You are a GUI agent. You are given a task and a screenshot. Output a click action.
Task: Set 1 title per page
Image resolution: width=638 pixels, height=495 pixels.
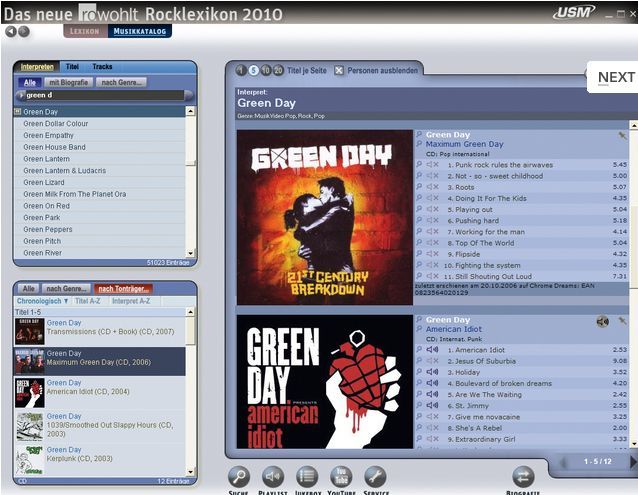click(241, 70)
